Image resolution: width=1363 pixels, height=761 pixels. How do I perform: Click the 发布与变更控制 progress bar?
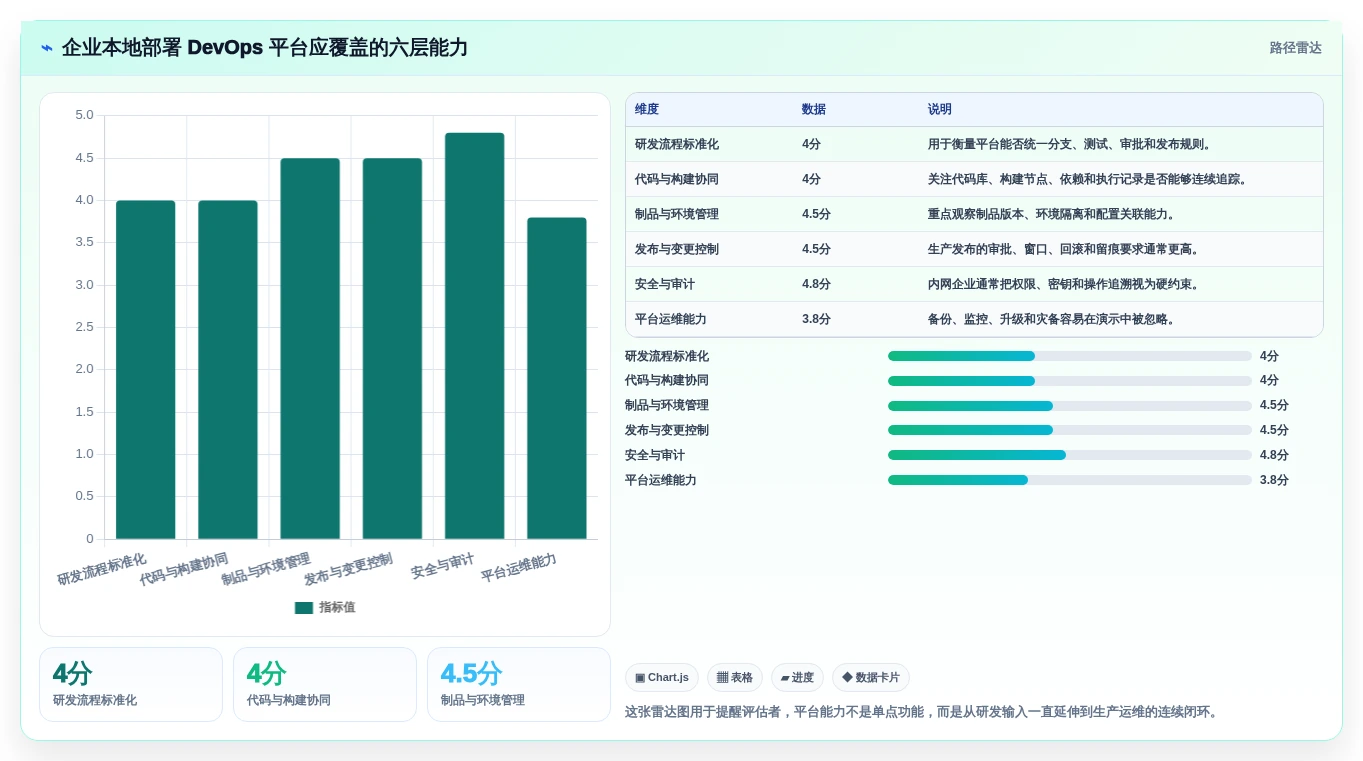click(x=1070, y=430)
